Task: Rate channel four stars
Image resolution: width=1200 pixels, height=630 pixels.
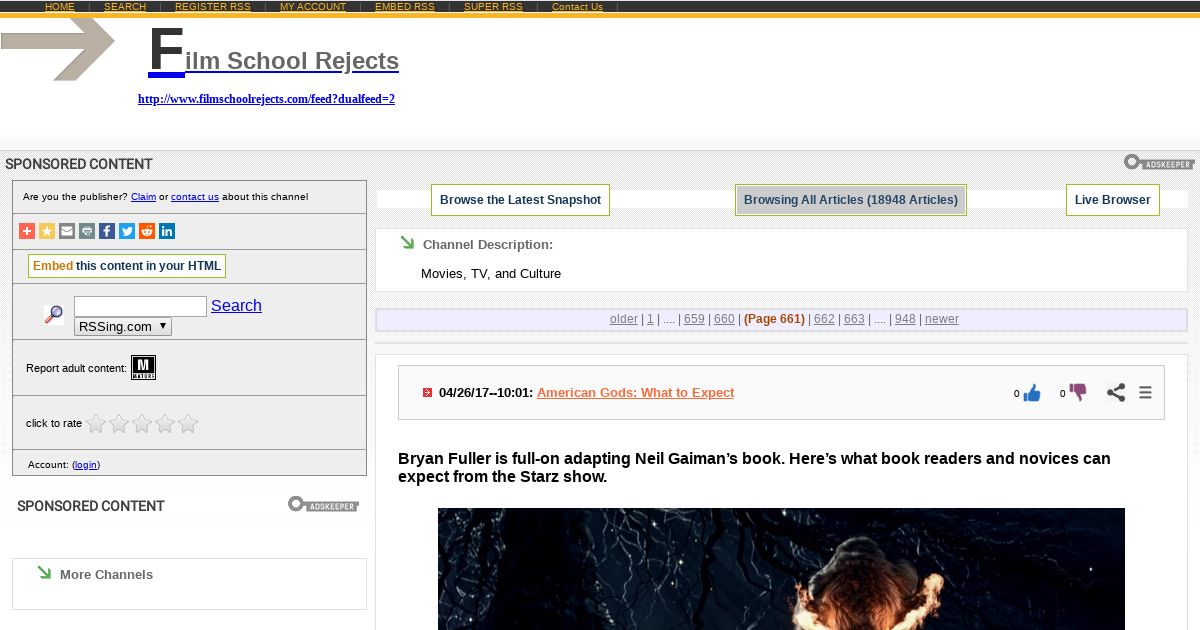Action: [165, 424]
